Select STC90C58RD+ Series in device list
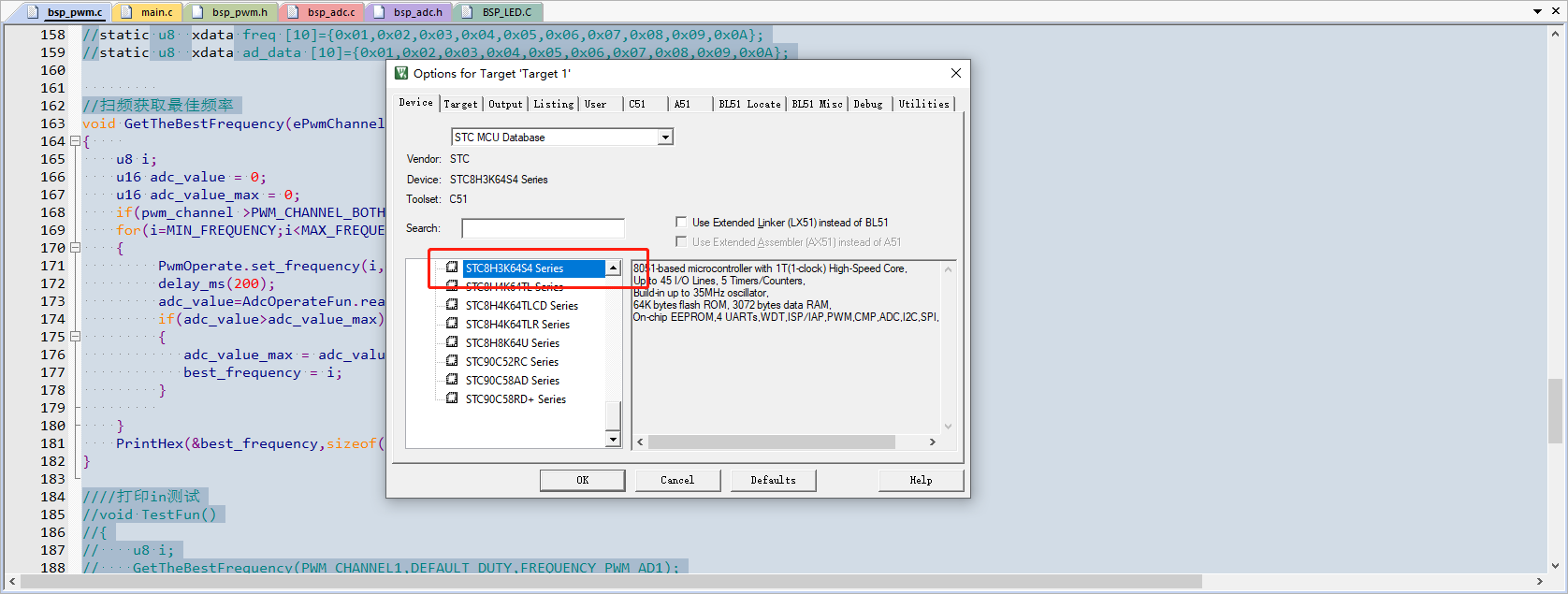The height and width of the screenshot is (594, 1568). pyautogui.click(x=515, y=399)
